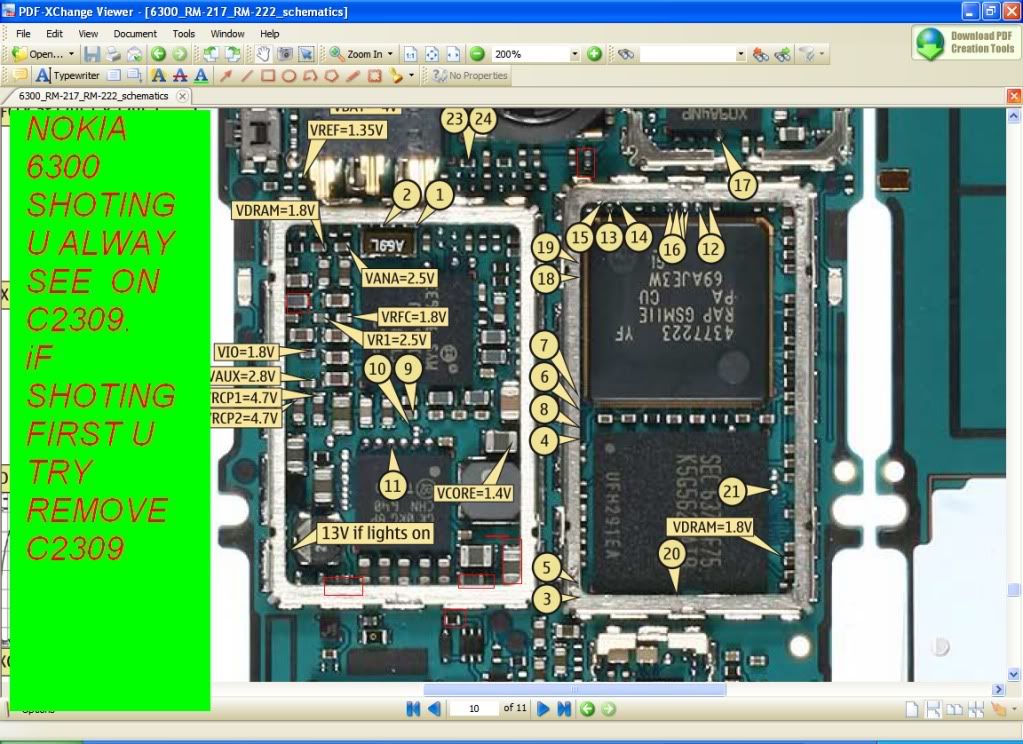Open the View menu
This screenshot has height=744, width=1023.
[x=88, y=33]
